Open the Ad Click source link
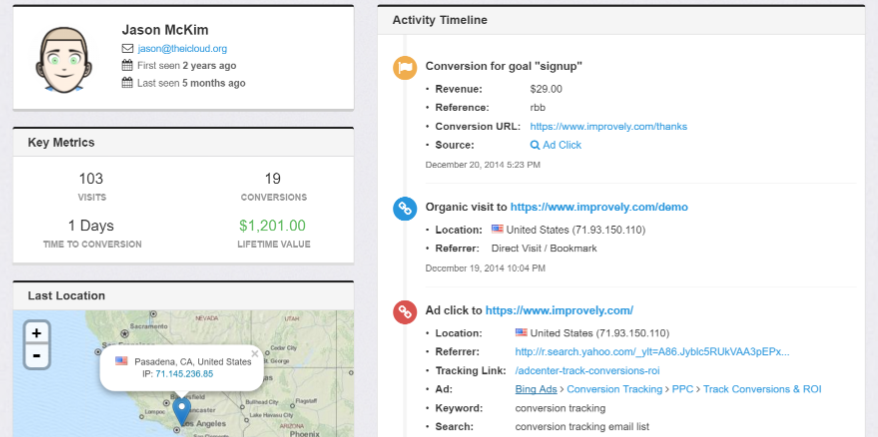Viewport: 878px width, 437px height. [x=562, y=145]
